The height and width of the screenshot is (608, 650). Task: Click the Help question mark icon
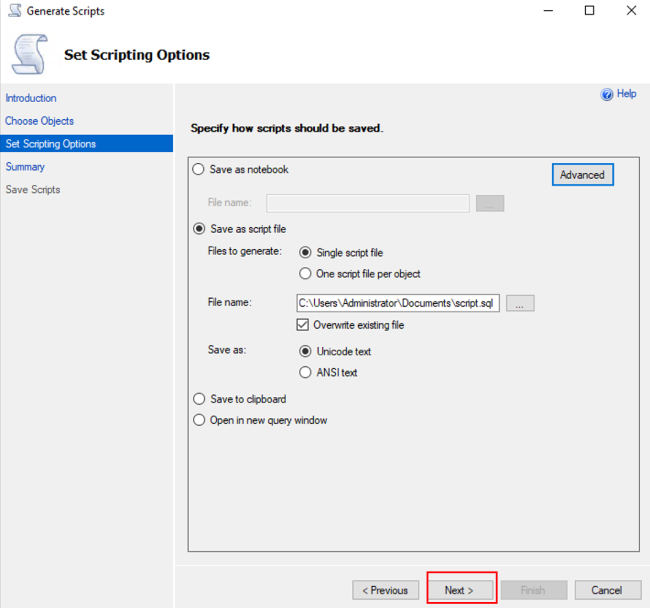606,94
